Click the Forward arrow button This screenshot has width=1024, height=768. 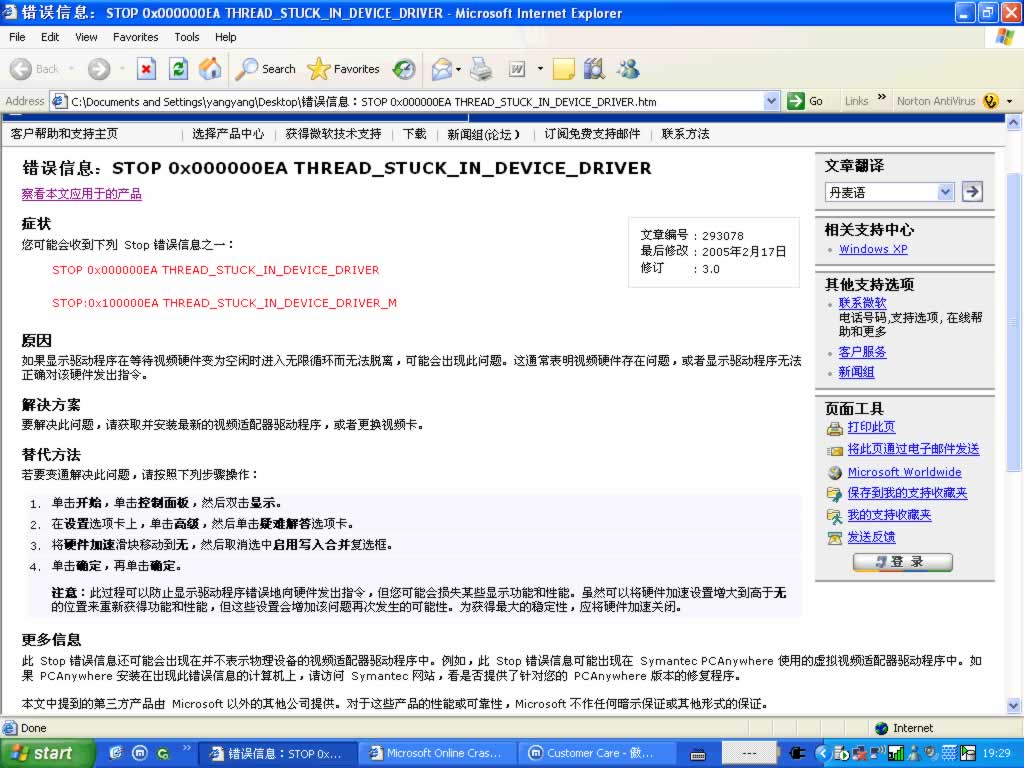point(99,69)
